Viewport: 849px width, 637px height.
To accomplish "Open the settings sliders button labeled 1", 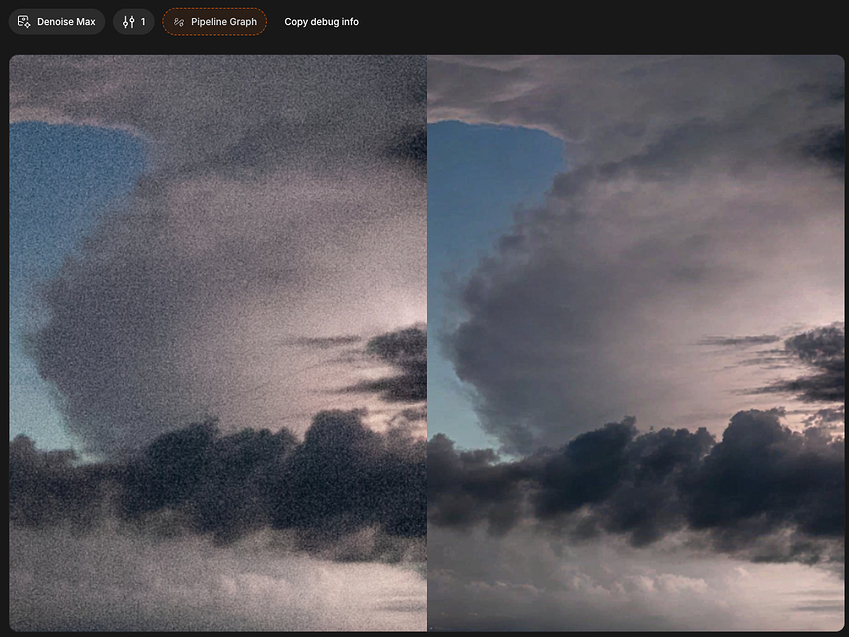I will [134, 22].
